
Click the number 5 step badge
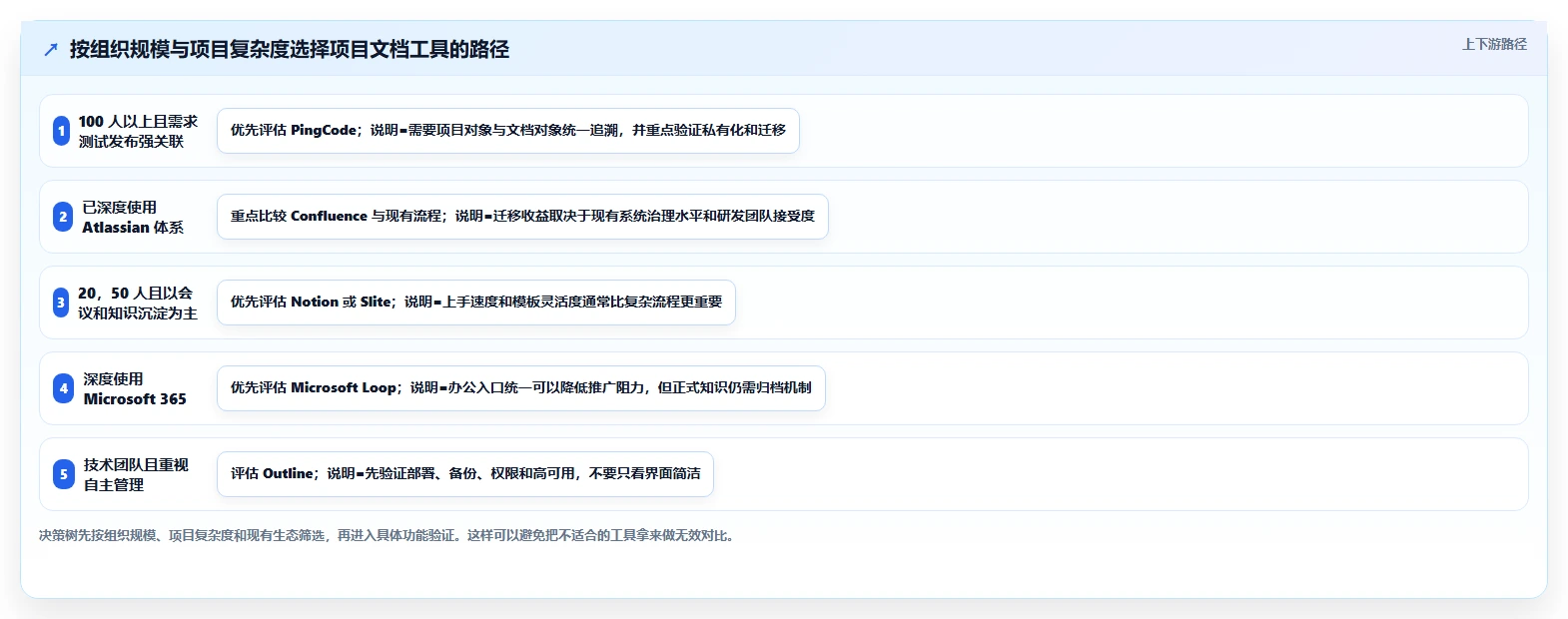tap(63, 474)
